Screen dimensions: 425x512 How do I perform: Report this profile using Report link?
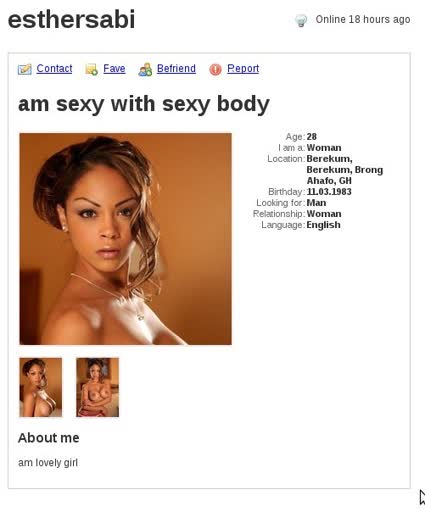(243, 68)
